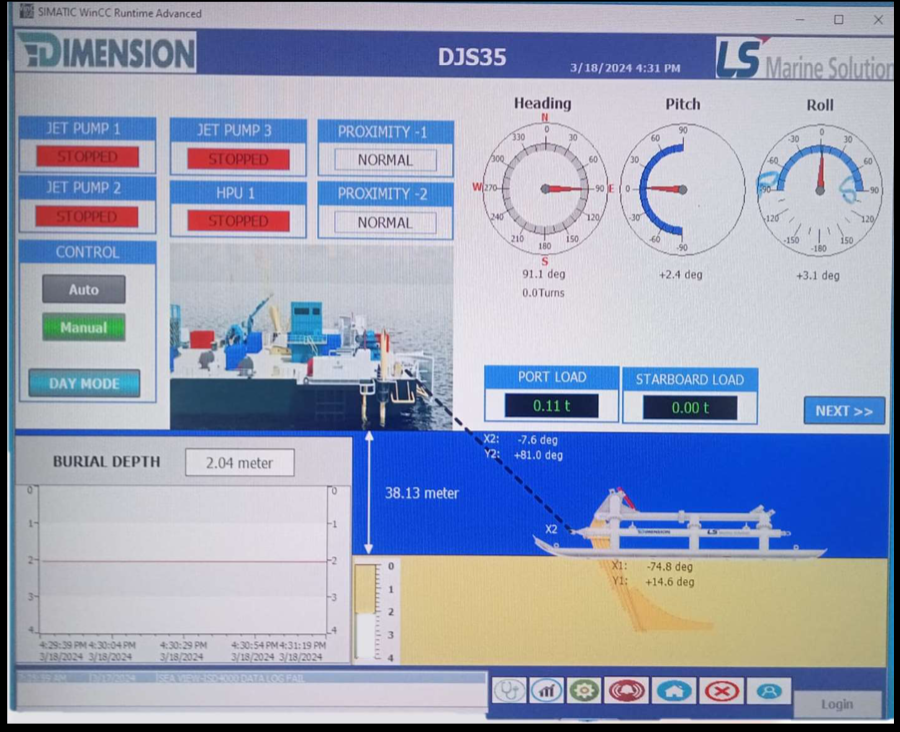Image resolution: width=900 pixels, height=732 pixels.
Task: Select Jet Pump 3 STOPPED status
Action: (238, 159)
